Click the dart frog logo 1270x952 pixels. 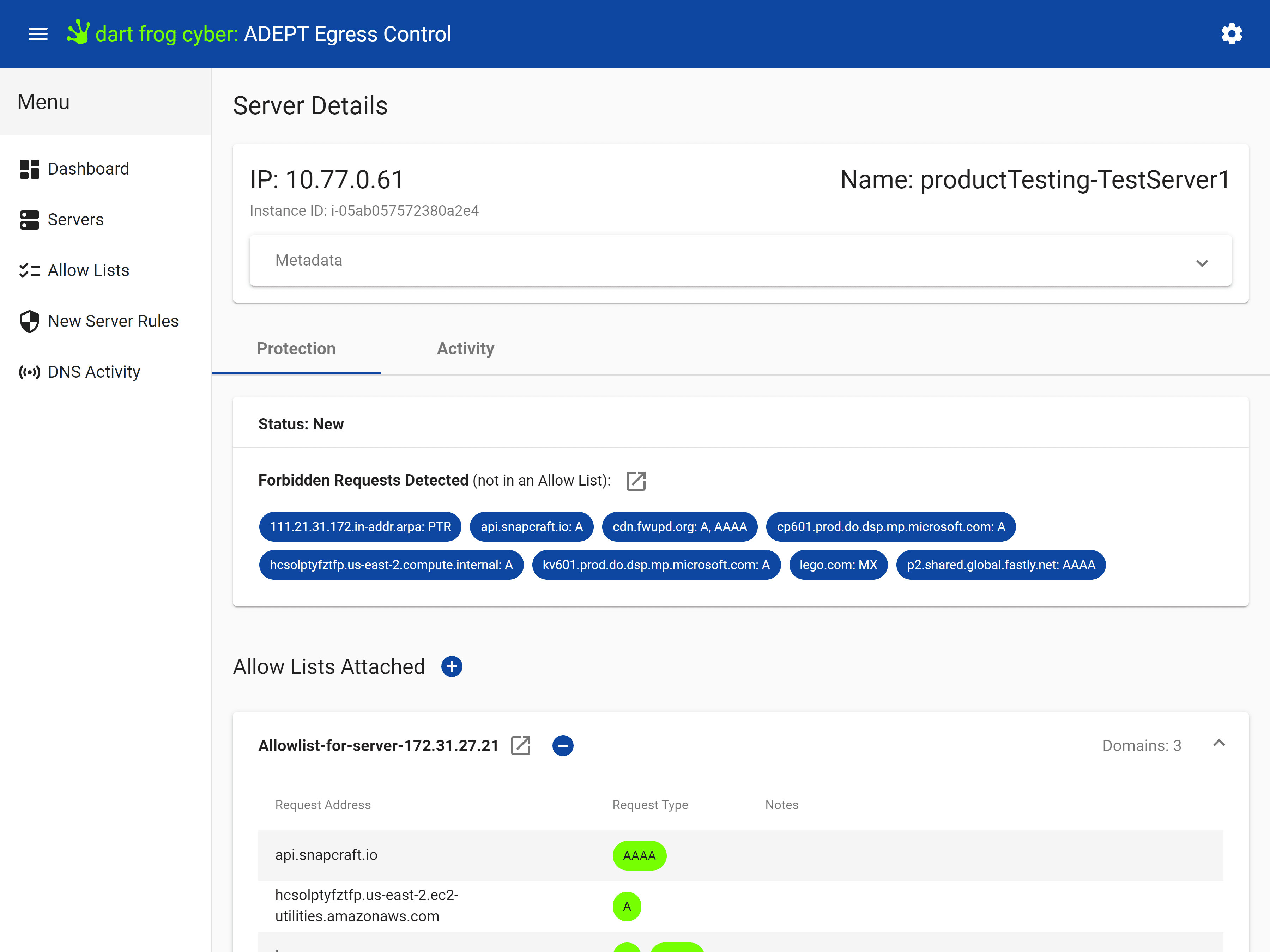click(x=78, y=33)
